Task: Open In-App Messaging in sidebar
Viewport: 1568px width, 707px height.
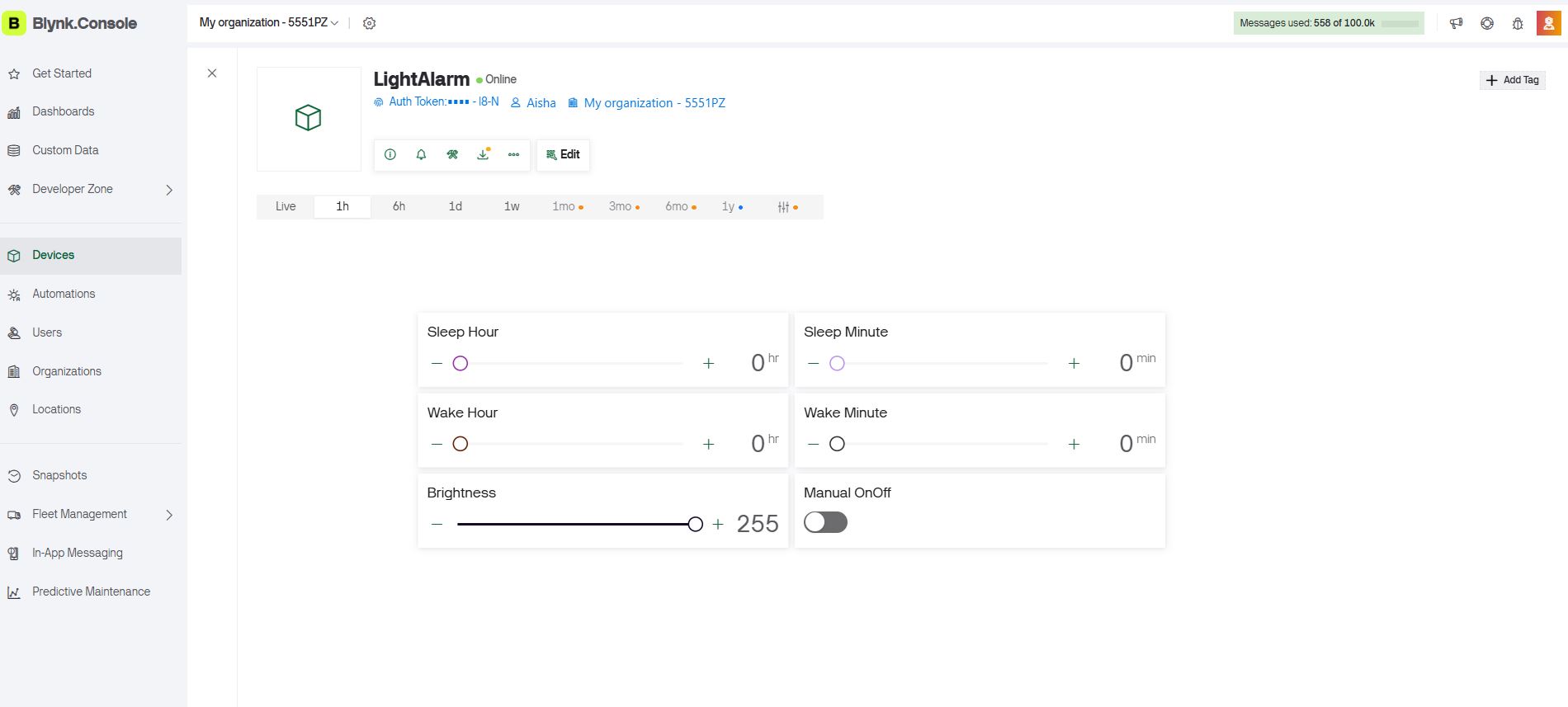Action: coord(91,553)
